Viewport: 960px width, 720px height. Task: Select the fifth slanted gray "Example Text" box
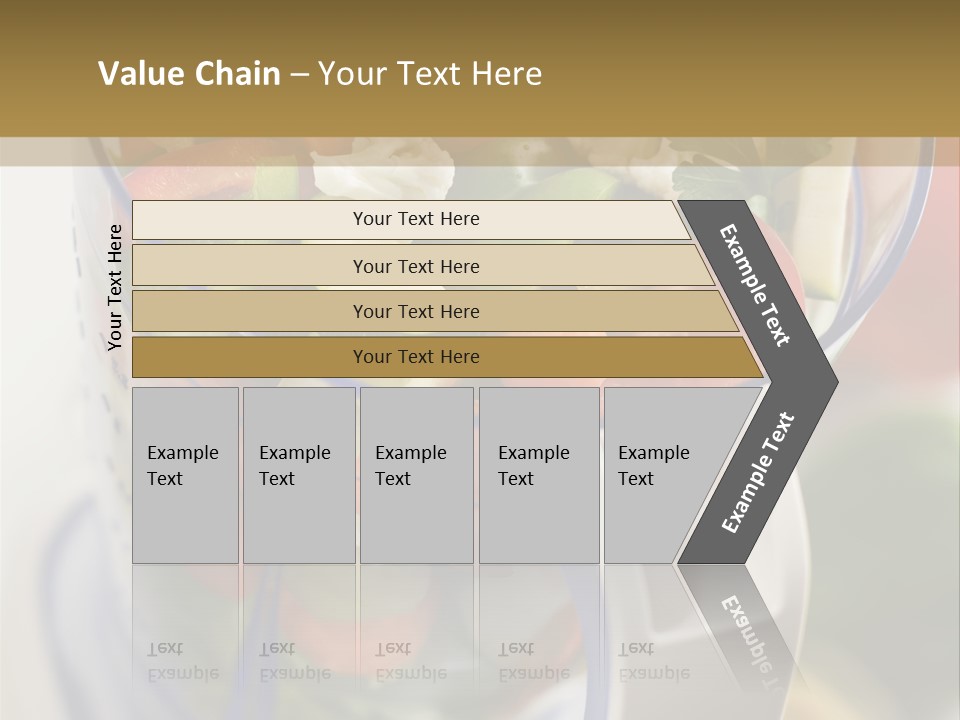tap(660, 475)
